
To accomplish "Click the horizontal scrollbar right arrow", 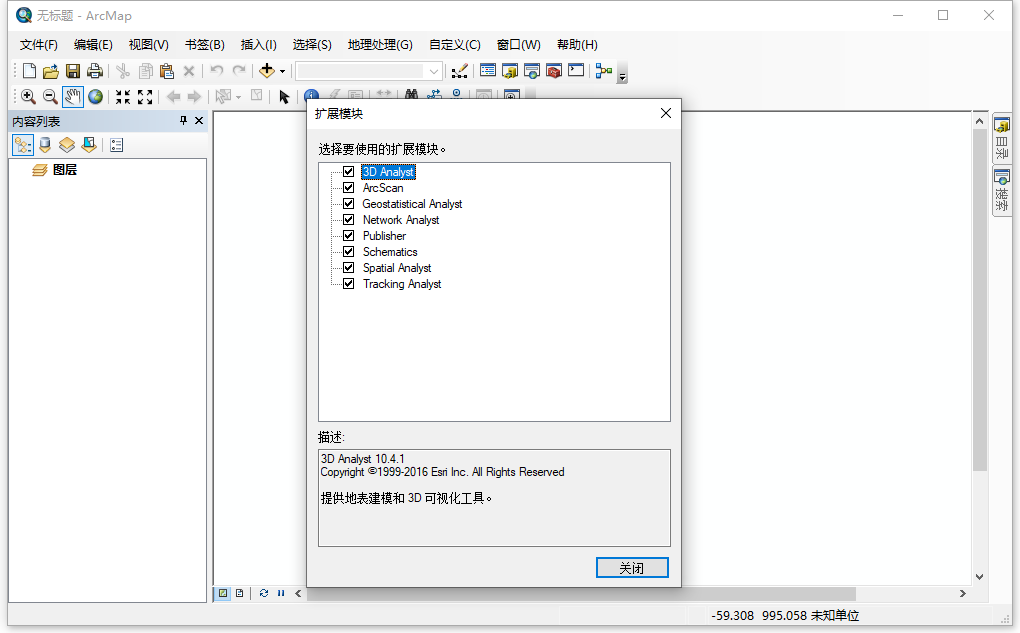I will point(963,593).
